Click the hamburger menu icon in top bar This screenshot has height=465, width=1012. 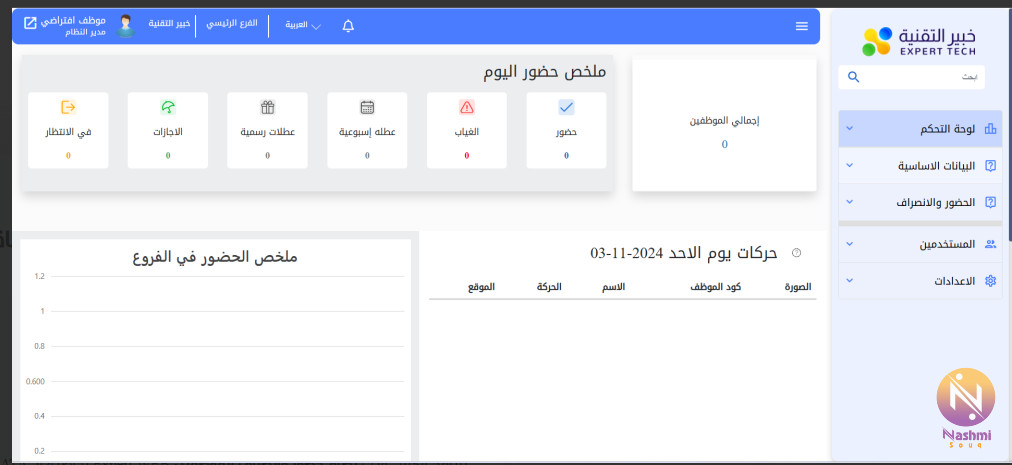(801, 26)
